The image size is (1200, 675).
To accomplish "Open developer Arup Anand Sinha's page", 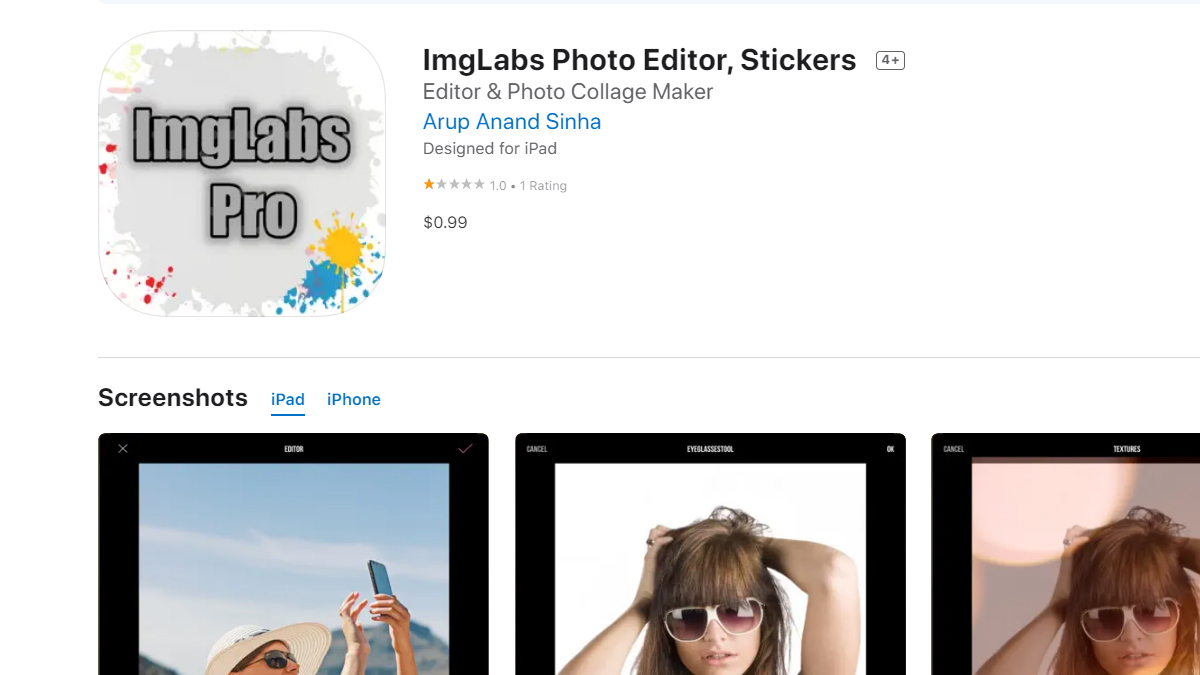I will tap(512, 122).
